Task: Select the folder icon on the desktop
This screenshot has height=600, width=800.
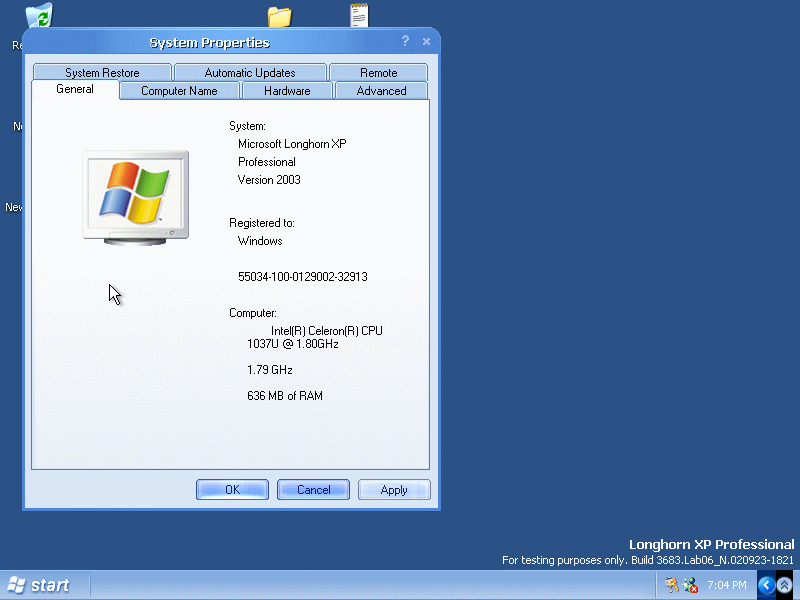Action: click(x=280, y=16)
